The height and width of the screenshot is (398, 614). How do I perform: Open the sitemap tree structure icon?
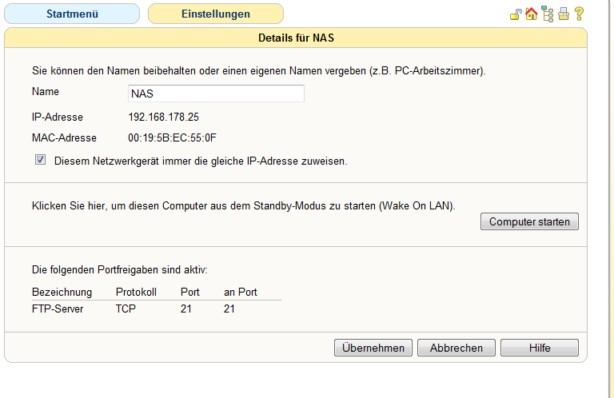(547, 14)
